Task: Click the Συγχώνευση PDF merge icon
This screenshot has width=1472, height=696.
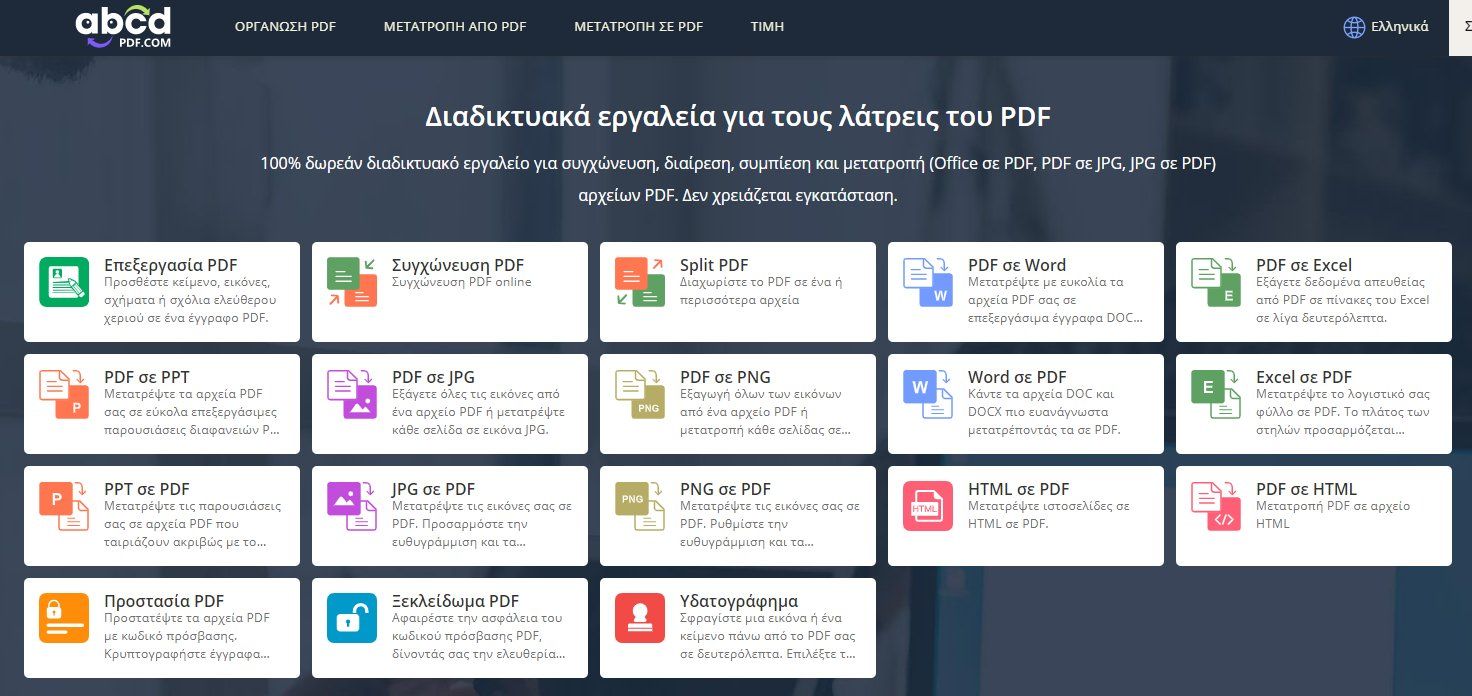Action: 352,282
